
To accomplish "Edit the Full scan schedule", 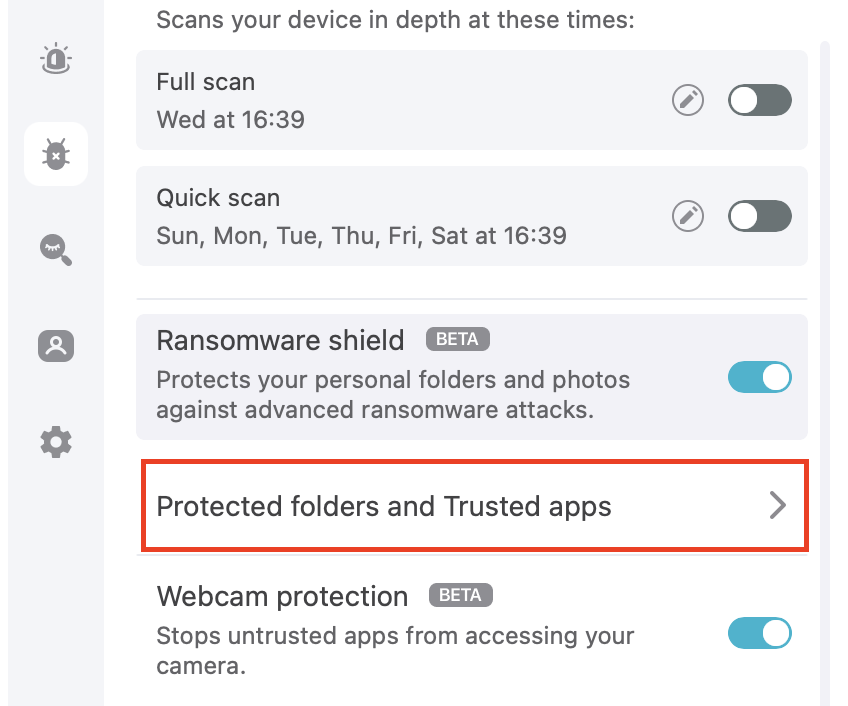I will pyautogui.click(x=688, y=100).
